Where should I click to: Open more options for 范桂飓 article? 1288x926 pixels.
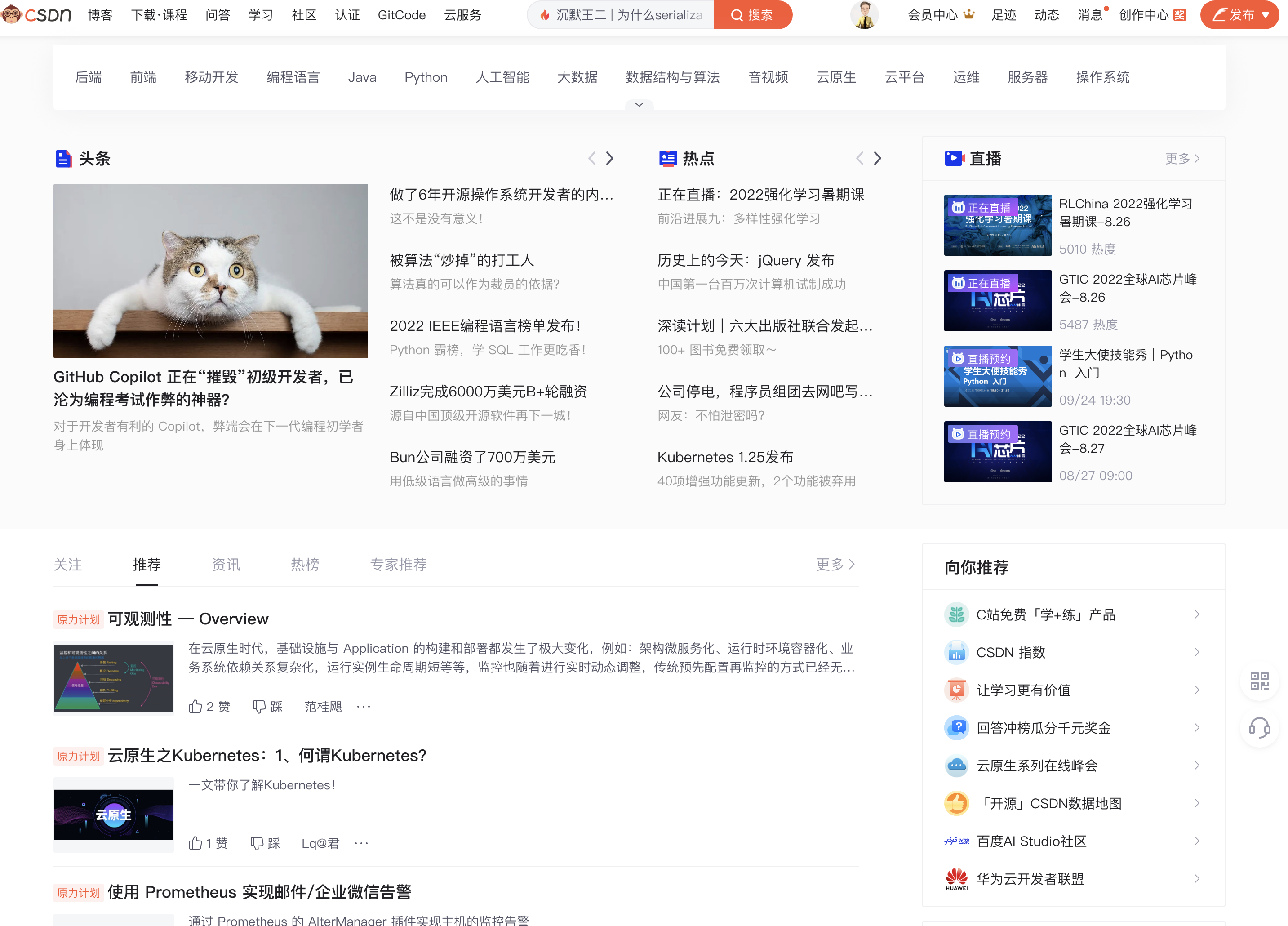pos(364,706)
